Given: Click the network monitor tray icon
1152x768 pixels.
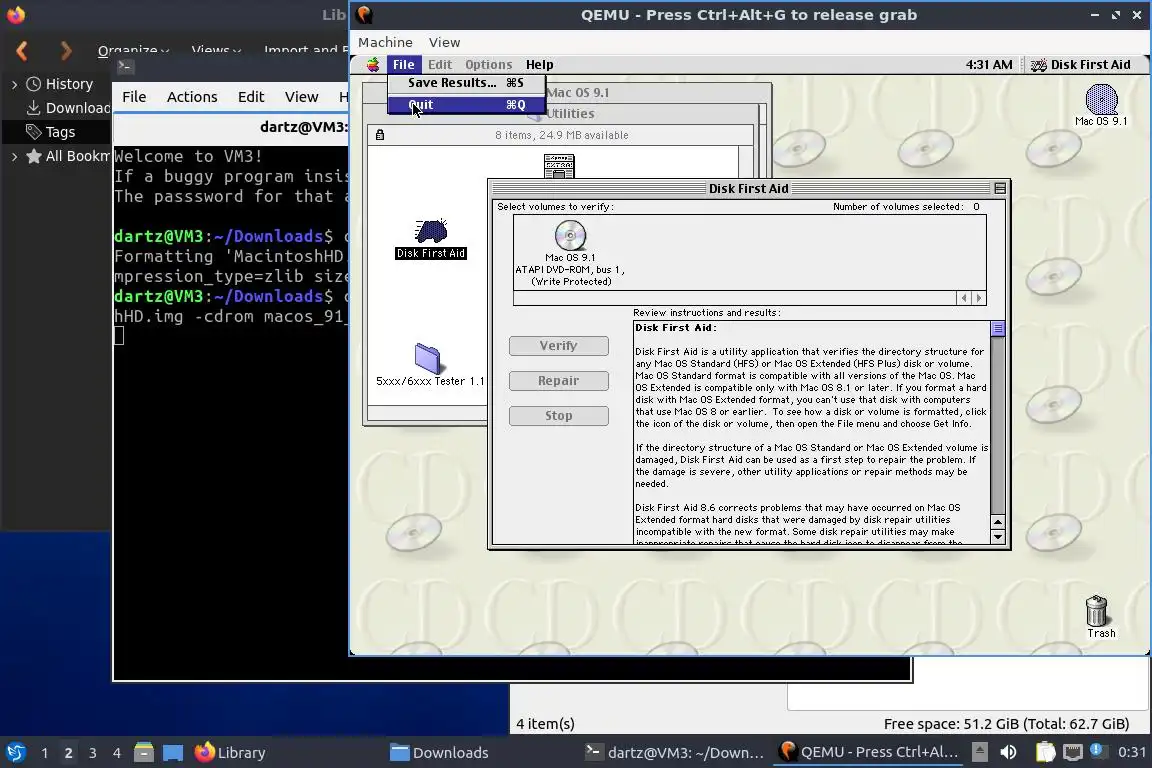Looking at the screenshot, I should [x=1073, y=753].
